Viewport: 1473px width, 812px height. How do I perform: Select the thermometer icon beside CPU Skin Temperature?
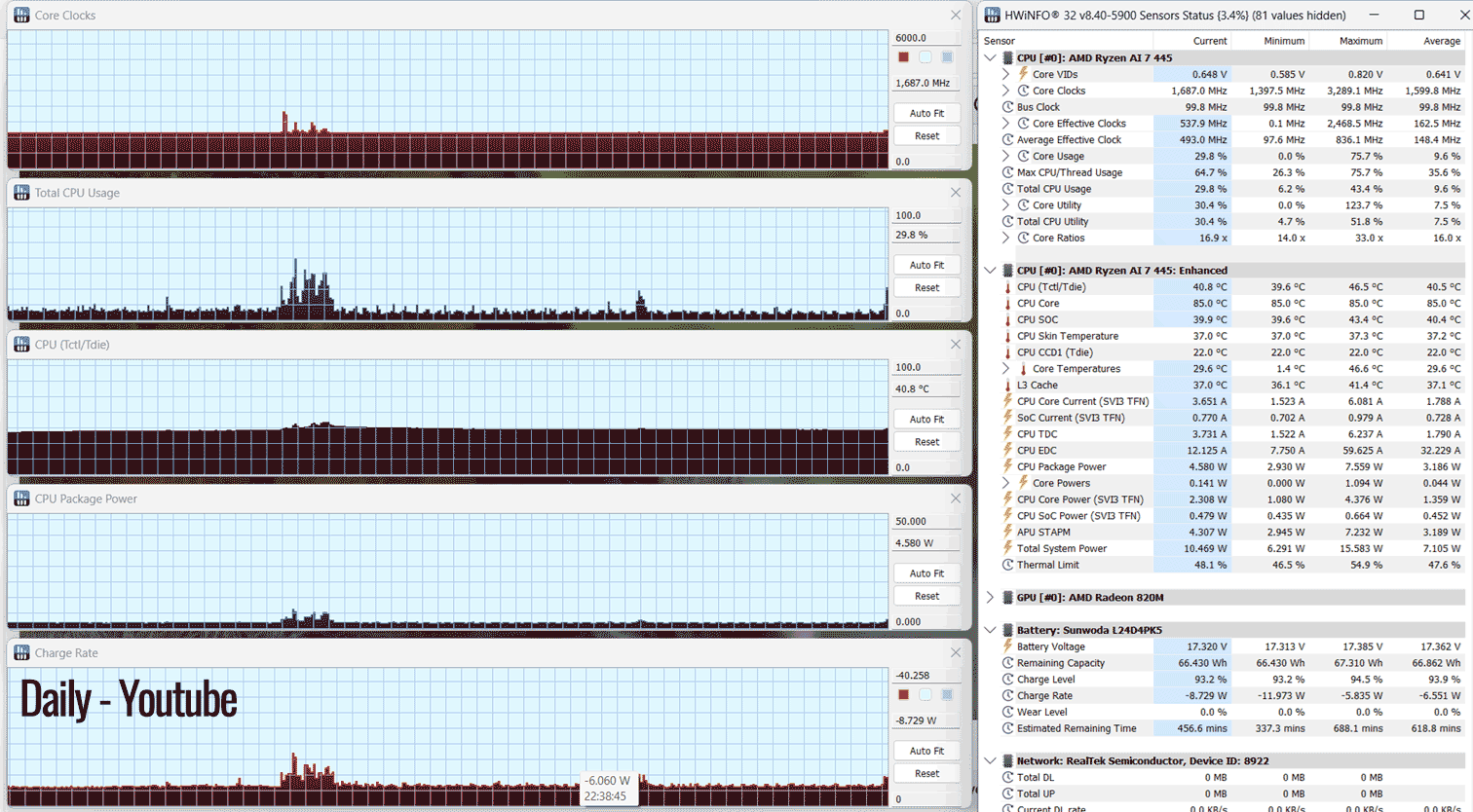point(1008,336)
